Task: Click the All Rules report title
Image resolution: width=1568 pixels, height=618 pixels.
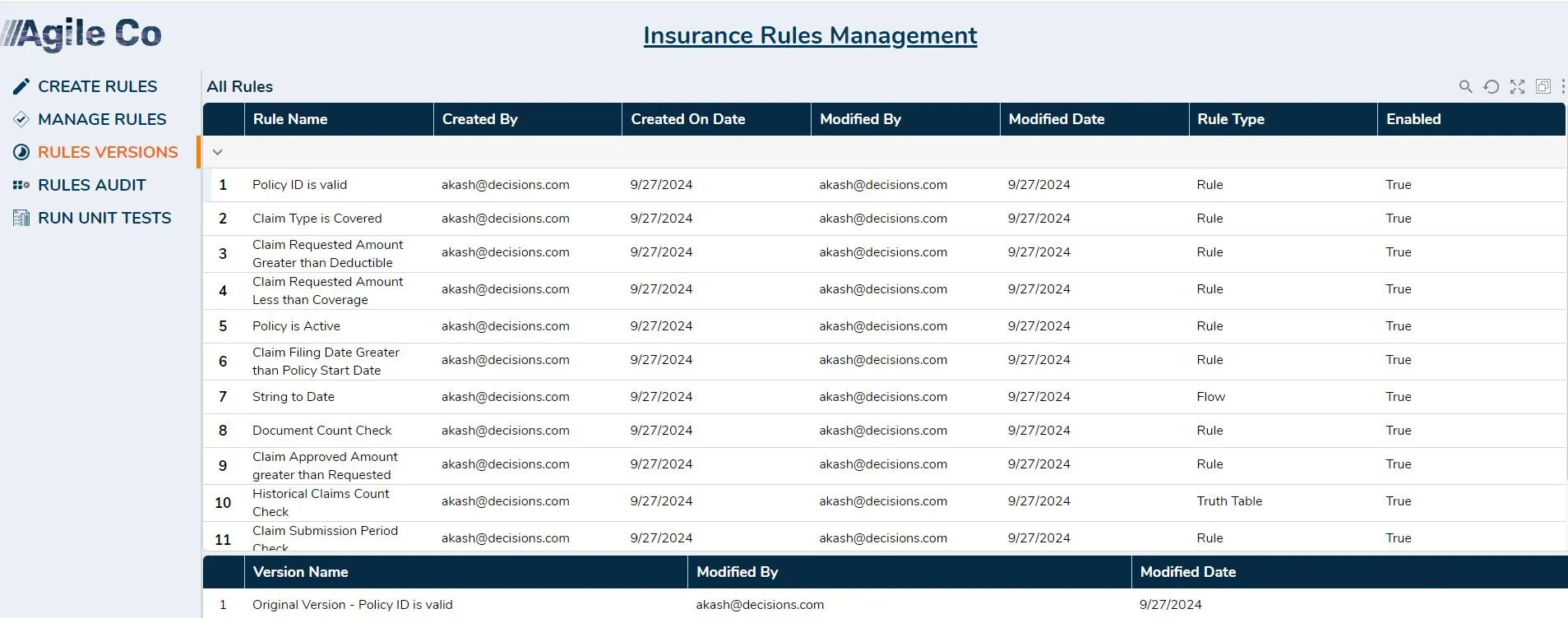Action: pos(239,86)
